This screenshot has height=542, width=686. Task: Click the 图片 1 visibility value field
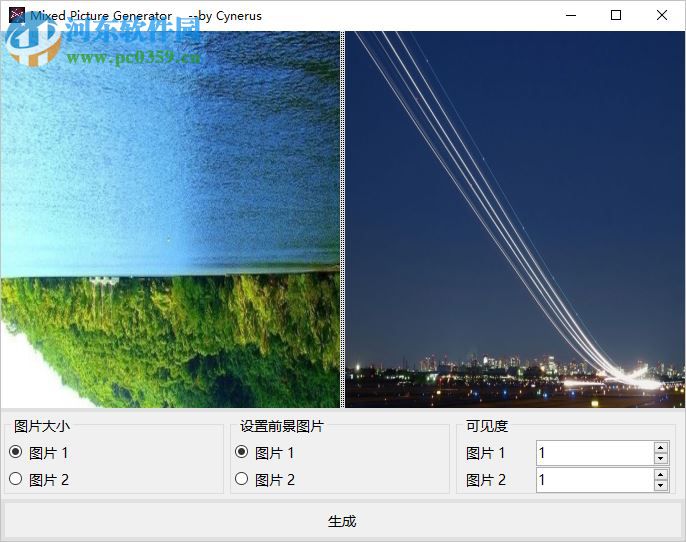[595, 453]
